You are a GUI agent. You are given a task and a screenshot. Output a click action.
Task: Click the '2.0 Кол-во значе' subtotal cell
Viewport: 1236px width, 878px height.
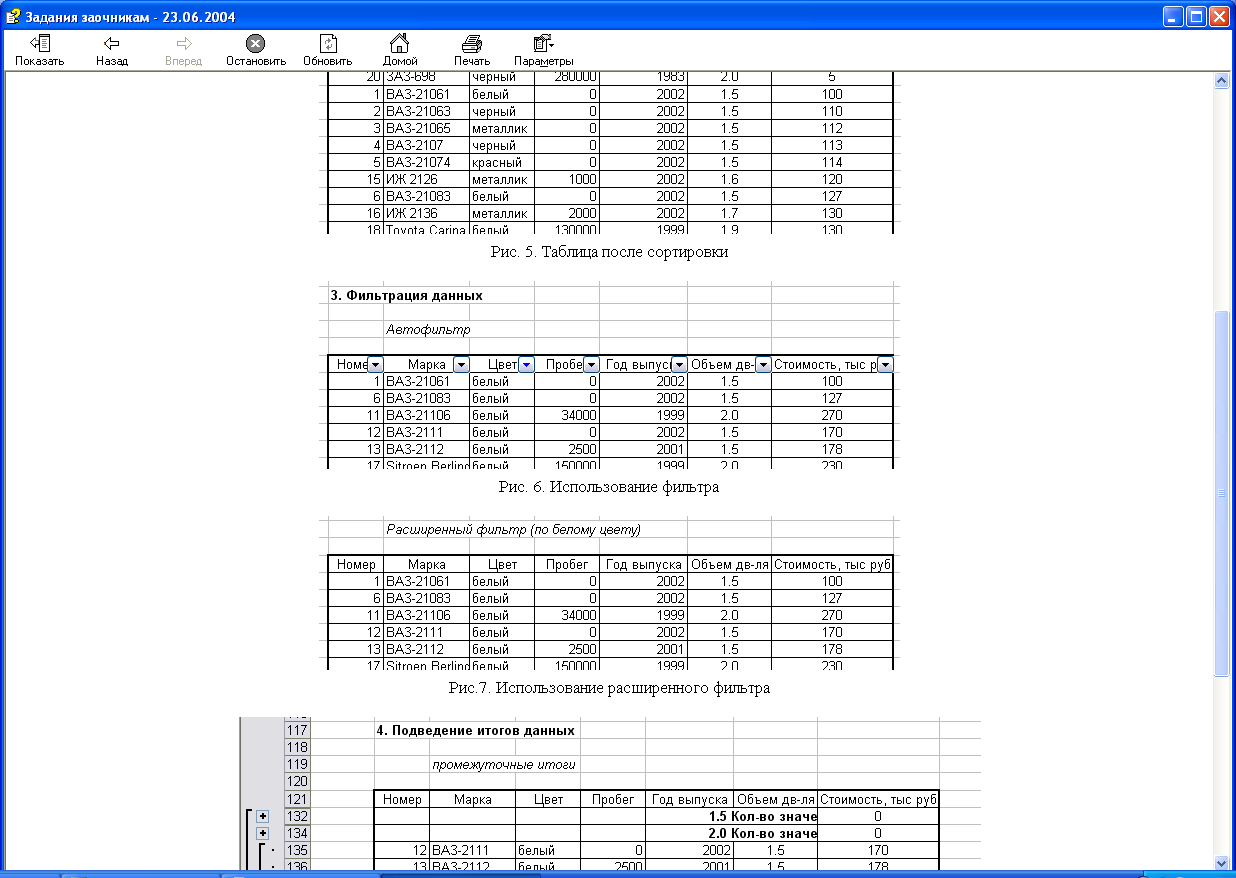pos(733,833)
